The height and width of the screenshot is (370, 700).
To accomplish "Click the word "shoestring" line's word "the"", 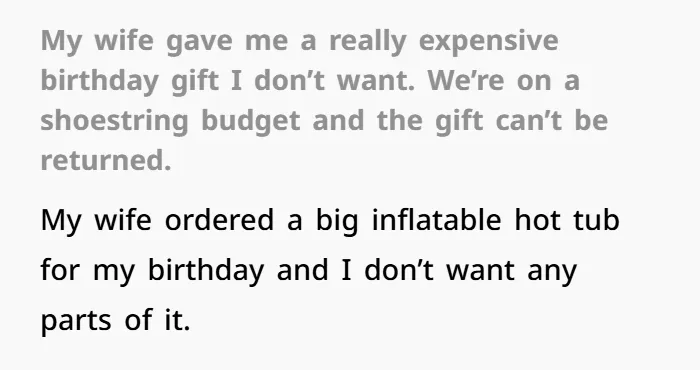I will click(400, 121).
